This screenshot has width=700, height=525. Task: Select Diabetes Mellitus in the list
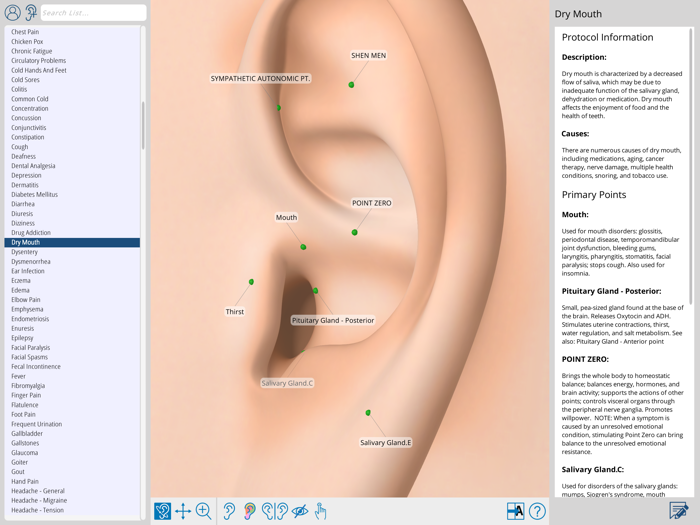coord(72,195)
